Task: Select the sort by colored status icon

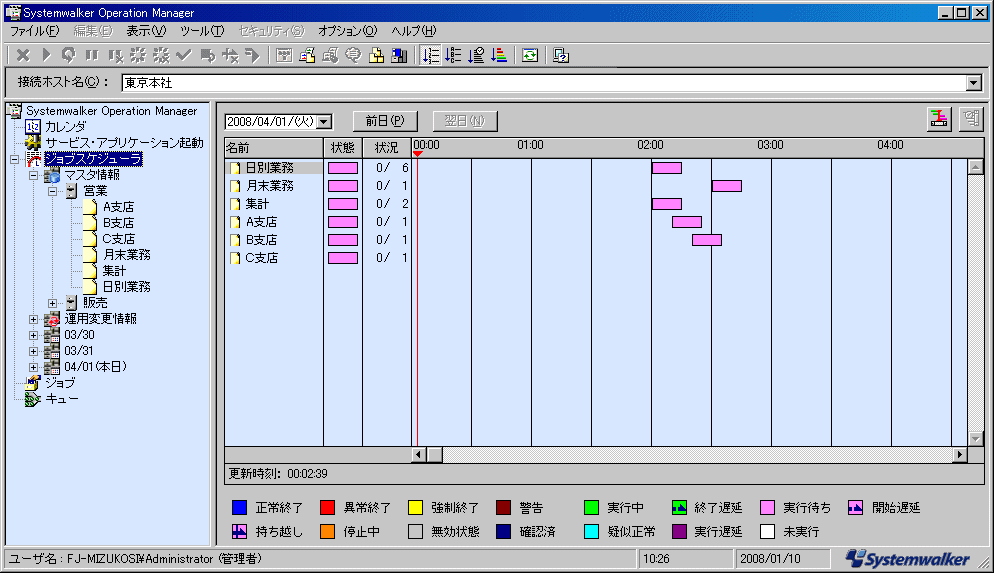Action: click(499, 56)
